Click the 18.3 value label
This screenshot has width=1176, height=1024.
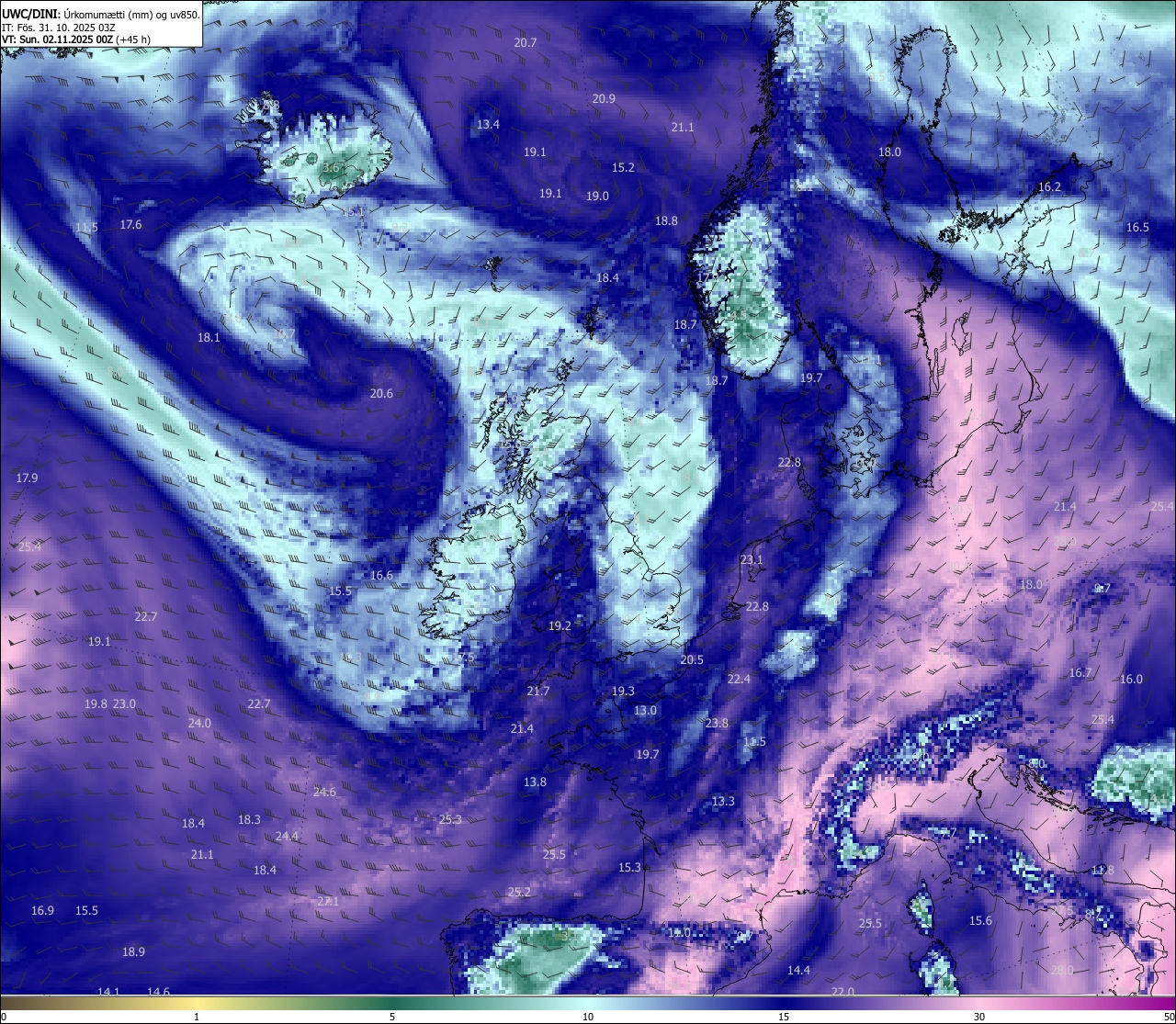click(249, 820)
